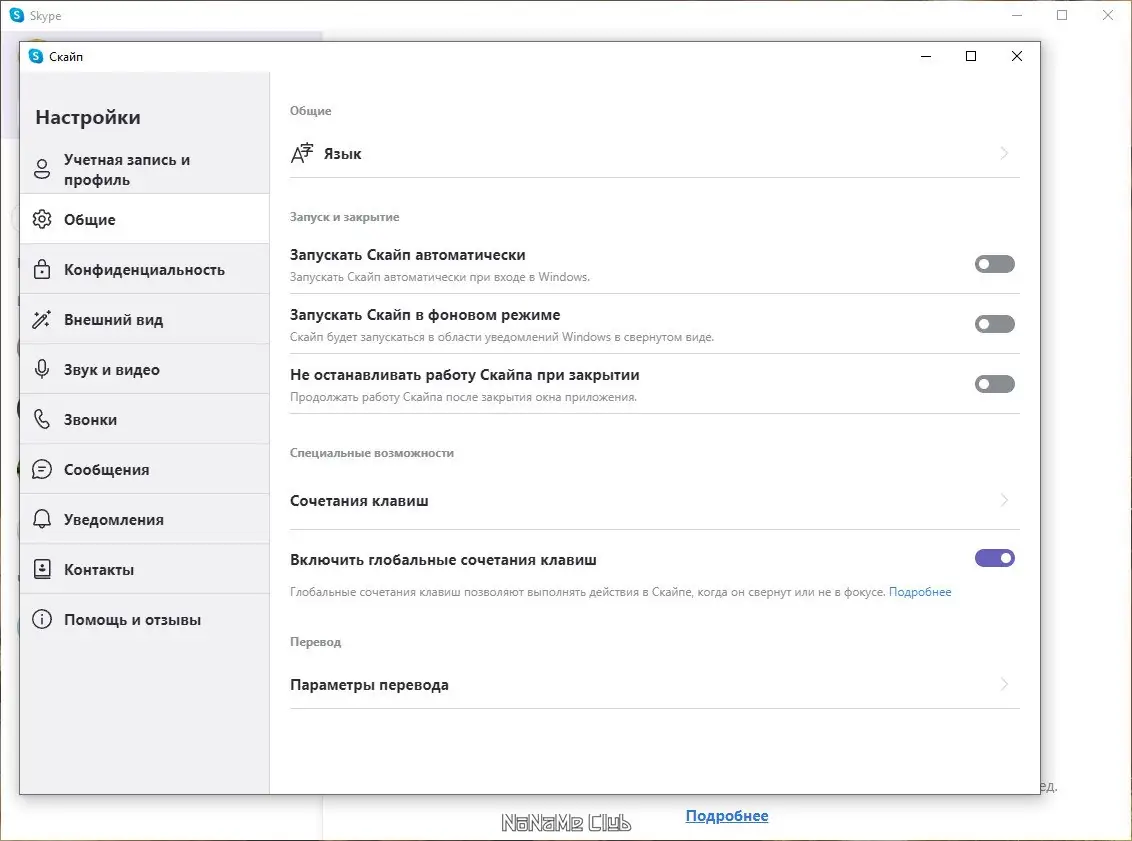Screen dimensions: 1132x841
Task: Click the padlock icon for Конфиденциальность
Action: click(x=42, y=270)
